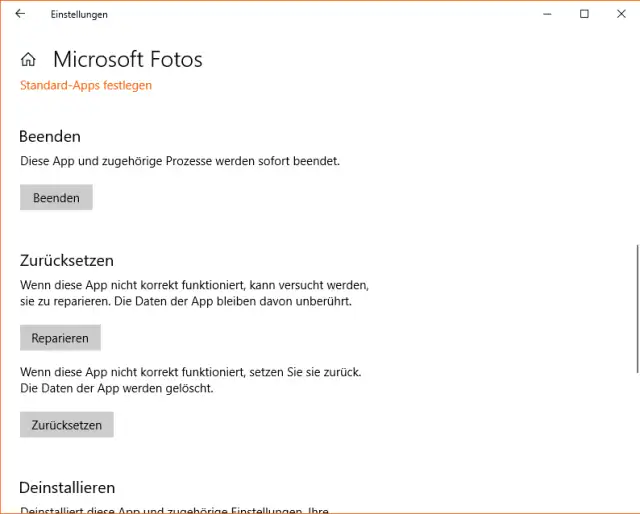Click the Deinstallieren section heading
This screenshot has width=640, height=514.
pyautogui.click(x=67, y=488)
